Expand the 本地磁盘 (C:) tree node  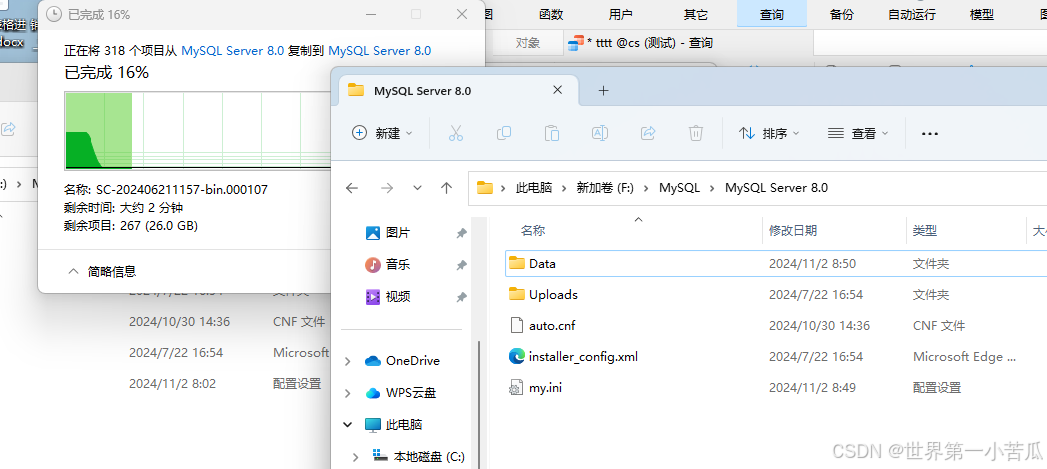(x=356, y=457)
